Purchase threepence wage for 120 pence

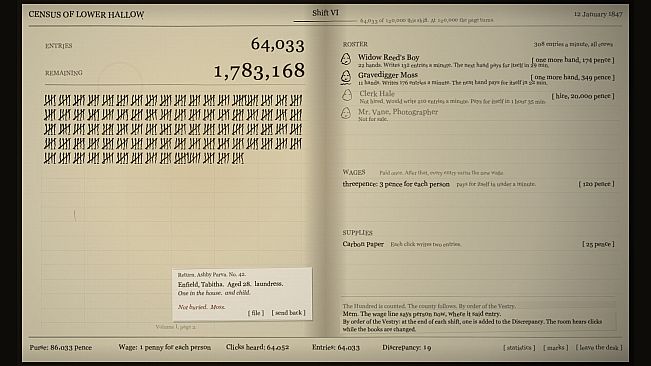[x=596, y=184]
